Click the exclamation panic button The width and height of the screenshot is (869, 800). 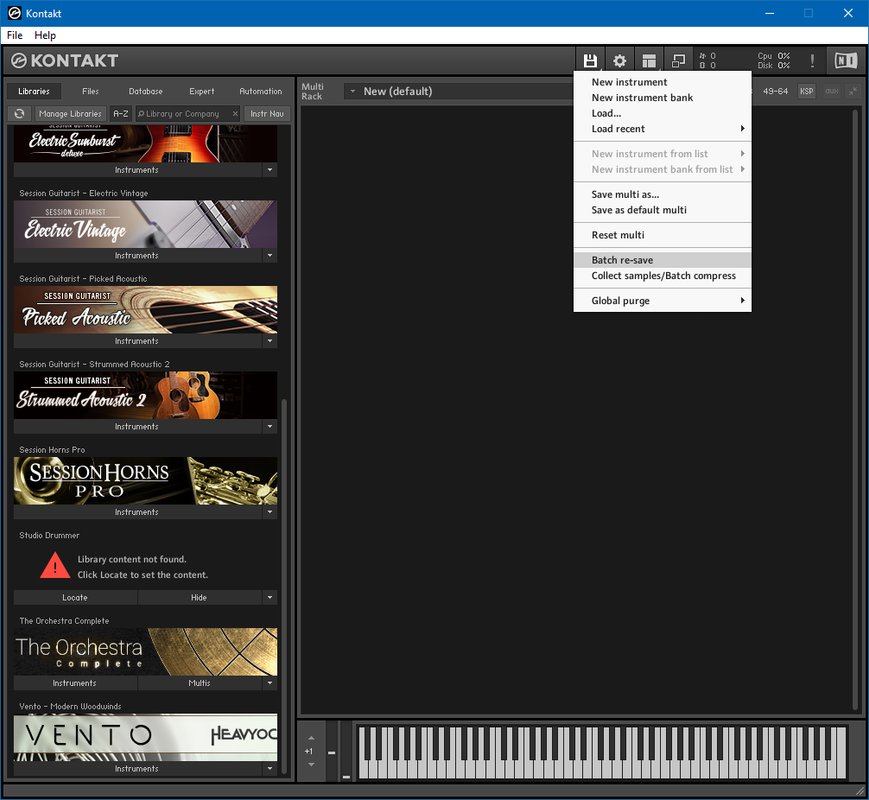(x=812, y=60)
